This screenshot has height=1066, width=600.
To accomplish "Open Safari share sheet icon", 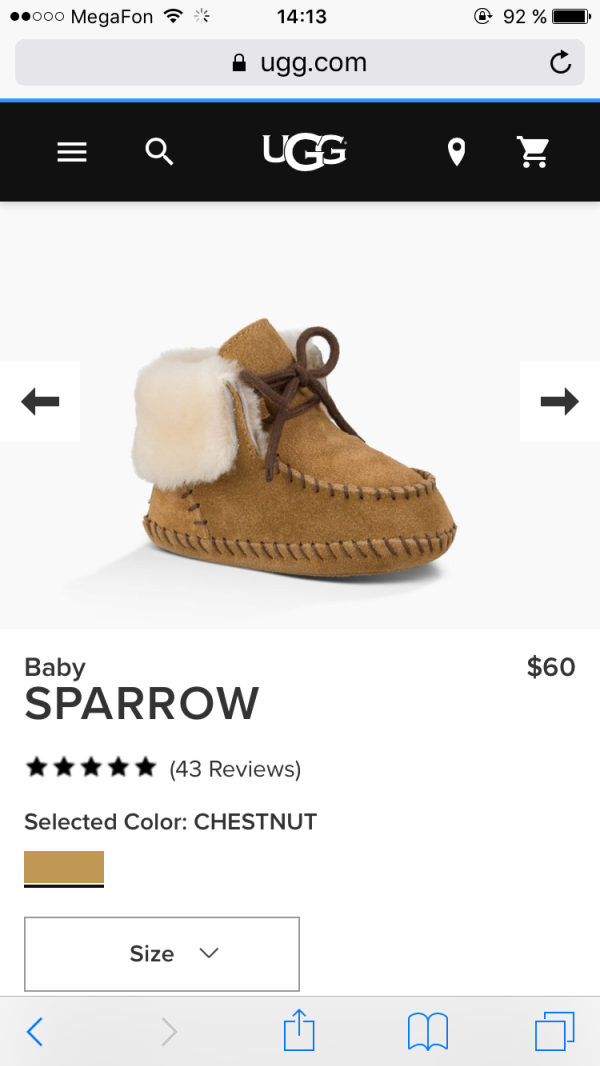I will pyautogui.click(x=299, y=1031).
